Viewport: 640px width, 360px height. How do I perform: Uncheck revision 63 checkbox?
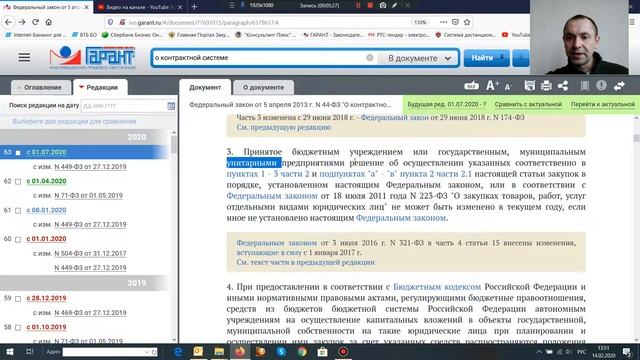tap(18, 153)
